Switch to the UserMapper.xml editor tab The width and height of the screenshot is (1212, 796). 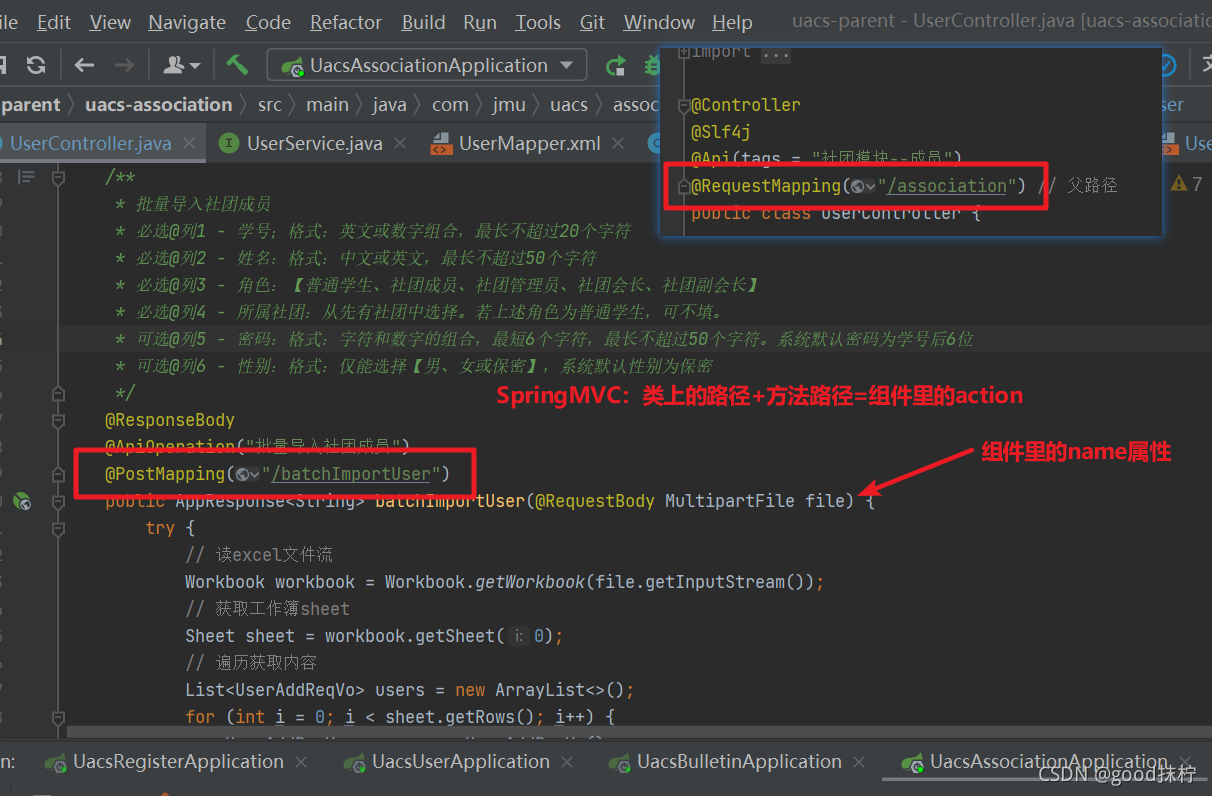[x=530, y=144]
